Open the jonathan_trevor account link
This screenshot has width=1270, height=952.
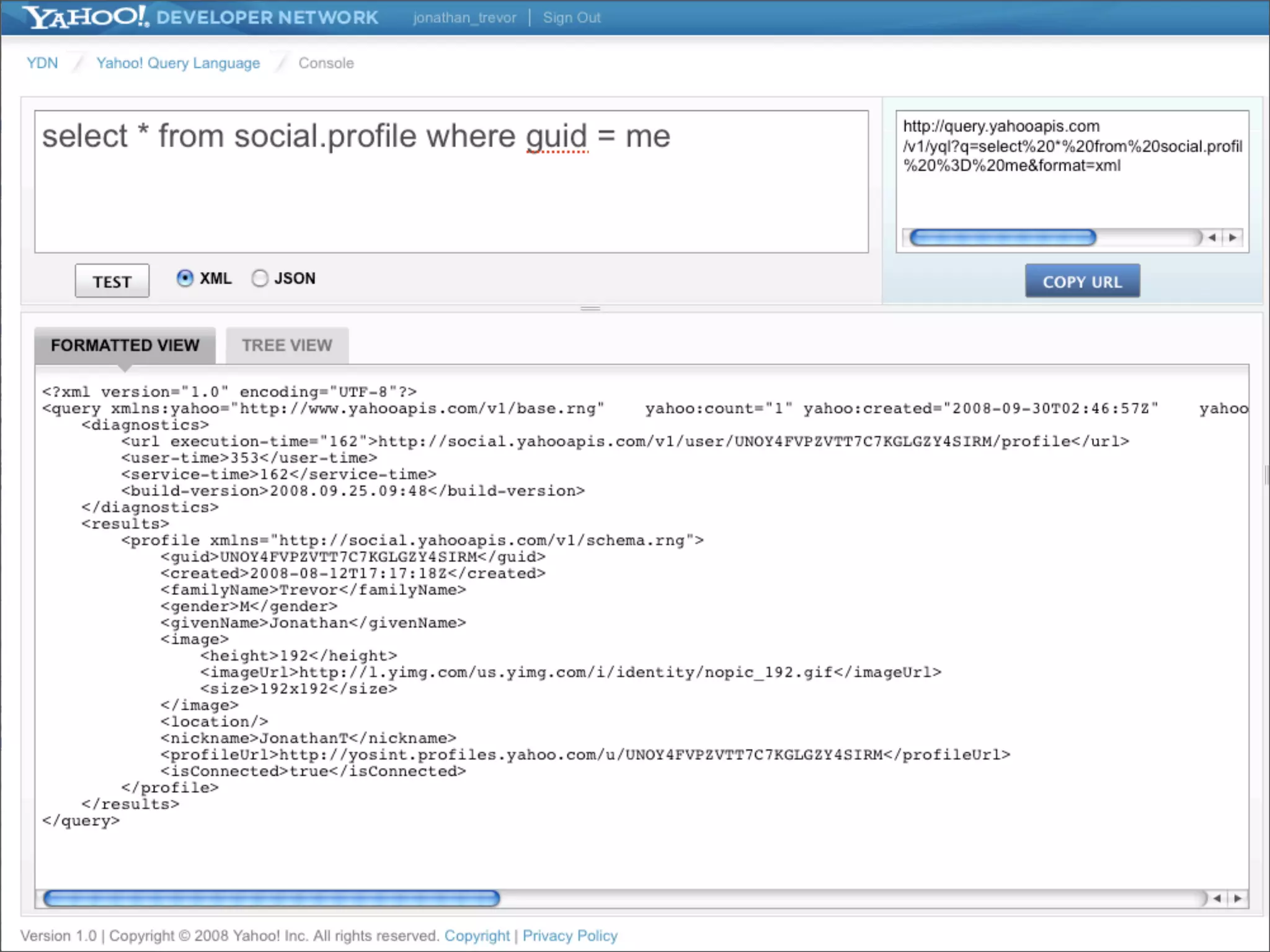tap(464, 17)
